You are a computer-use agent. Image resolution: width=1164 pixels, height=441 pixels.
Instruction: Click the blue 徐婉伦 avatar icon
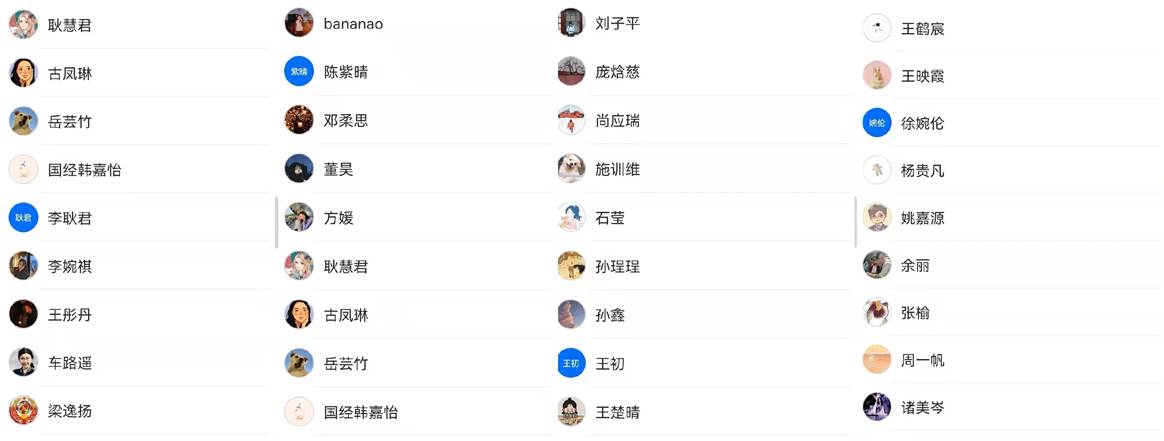click(x=877, y=123)
